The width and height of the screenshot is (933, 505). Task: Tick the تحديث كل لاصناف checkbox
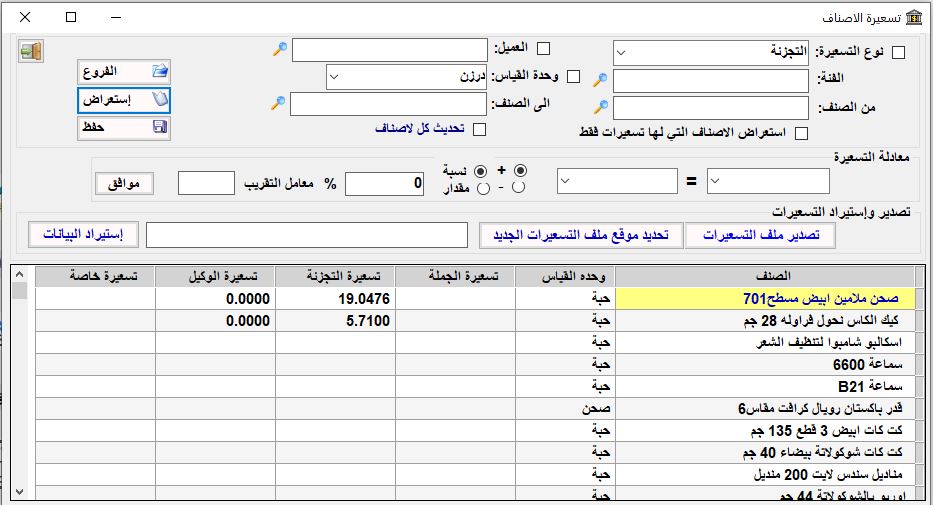(x=479, y=129)
